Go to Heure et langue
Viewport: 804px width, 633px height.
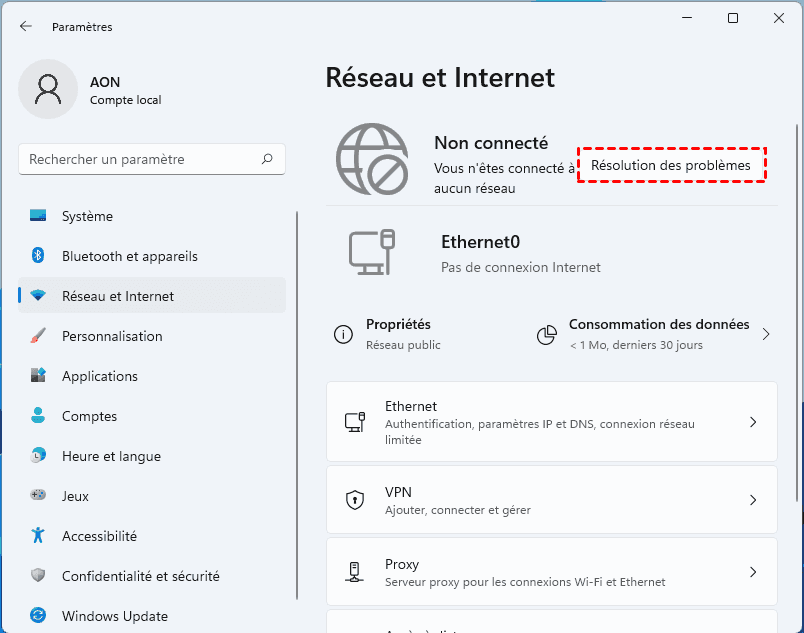(111, 456)
